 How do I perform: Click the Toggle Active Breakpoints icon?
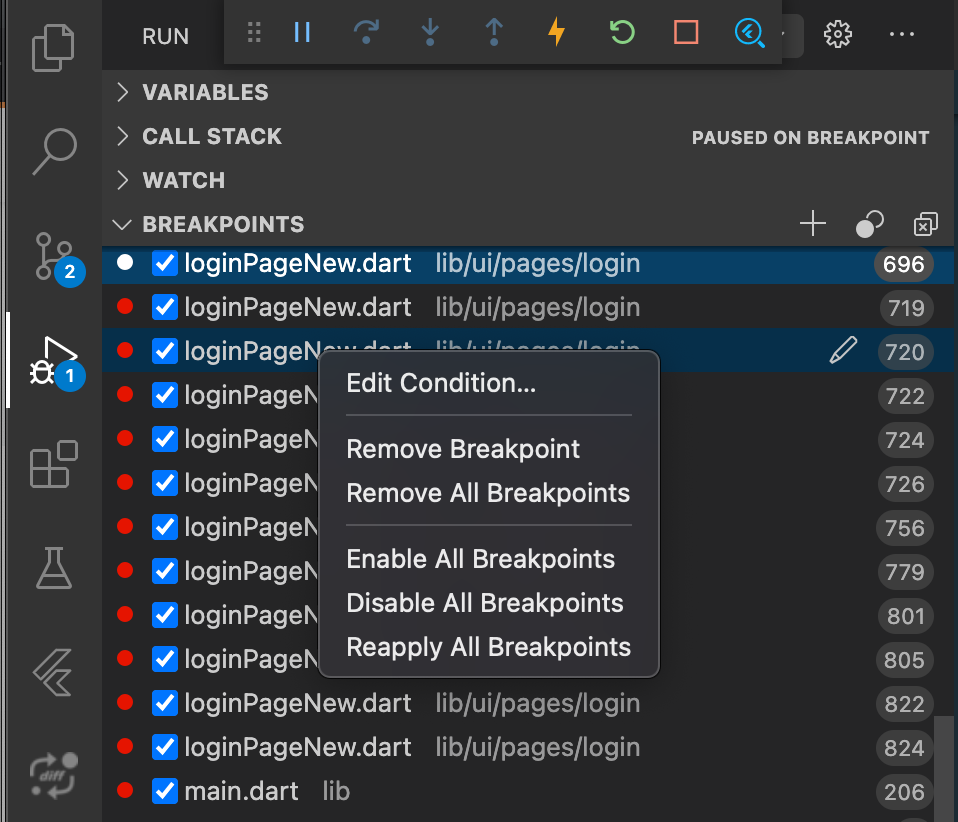click(x=869, y=224)
